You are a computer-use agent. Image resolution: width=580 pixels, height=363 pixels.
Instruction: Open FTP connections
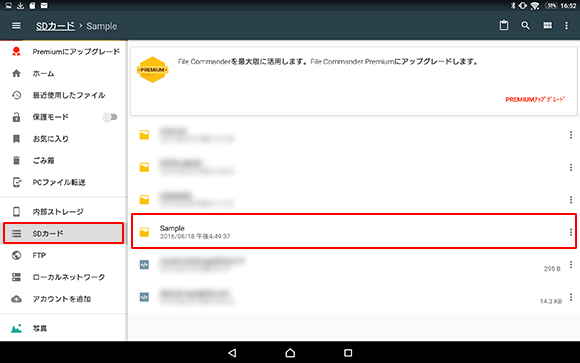point(64,255)
